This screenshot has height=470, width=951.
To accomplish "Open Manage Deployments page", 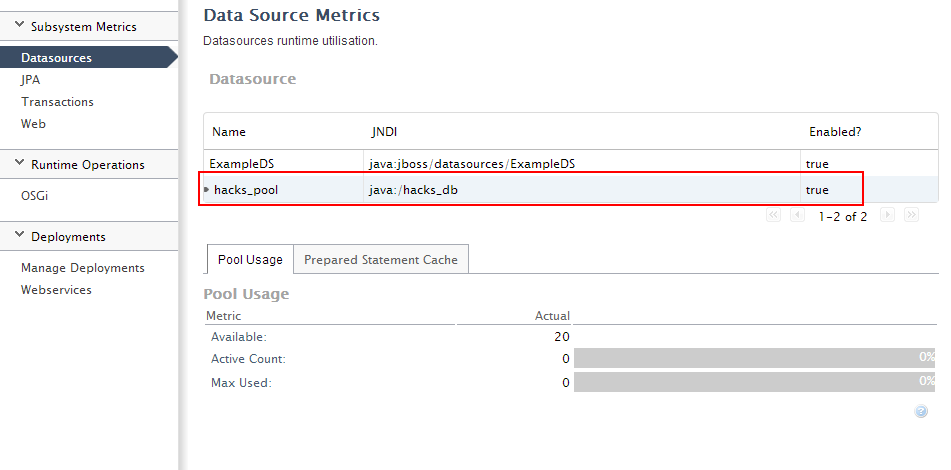I will 82,268.
